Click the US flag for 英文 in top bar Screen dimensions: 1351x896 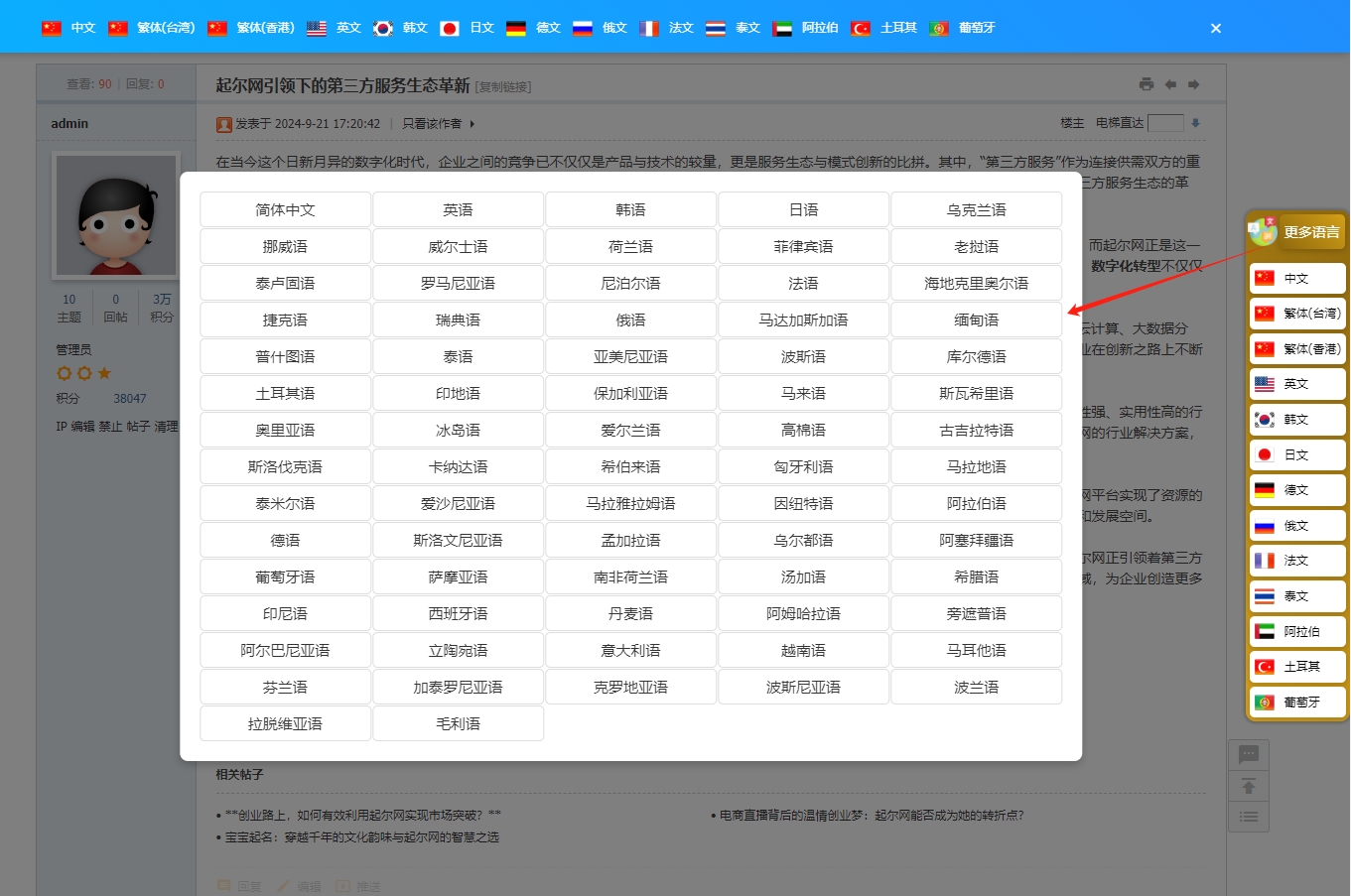(317, 28)
